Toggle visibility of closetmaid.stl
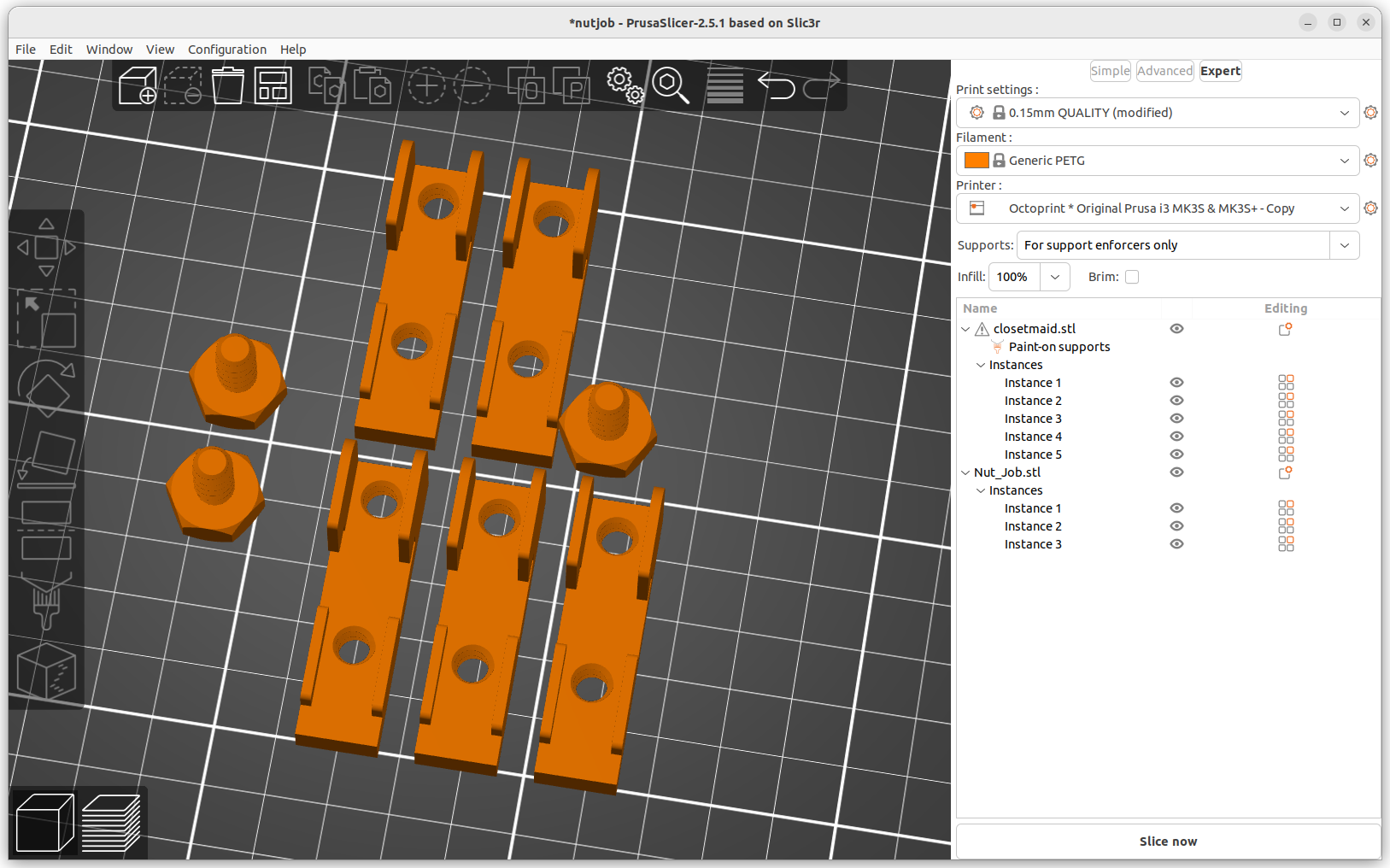 pos(1176,328)
